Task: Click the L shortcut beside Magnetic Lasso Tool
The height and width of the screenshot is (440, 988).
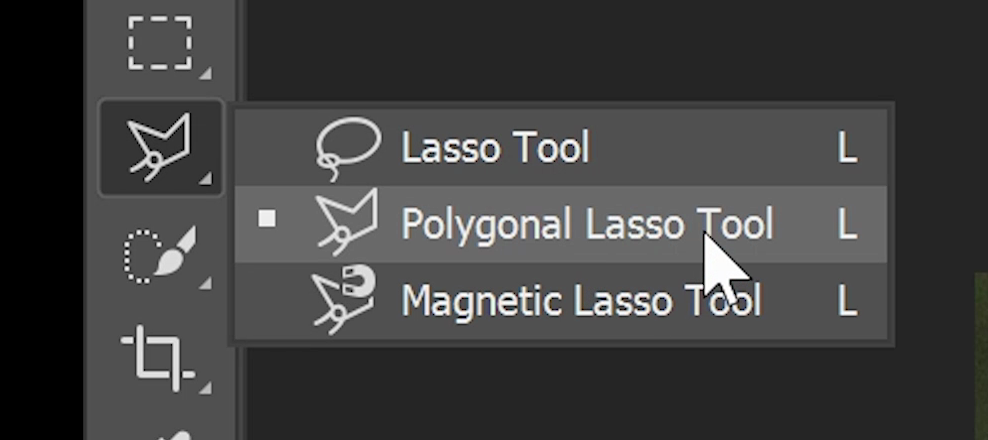Action: coord(847,299)
